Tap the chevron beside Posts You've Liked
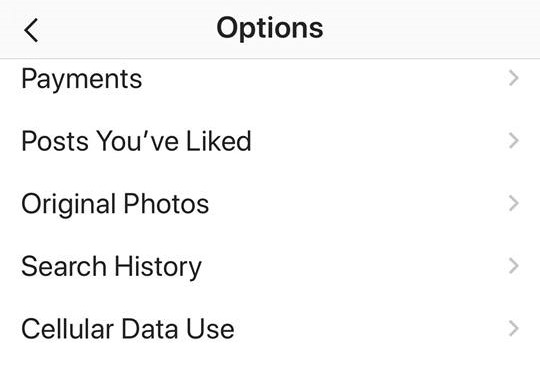 (513, 141)
